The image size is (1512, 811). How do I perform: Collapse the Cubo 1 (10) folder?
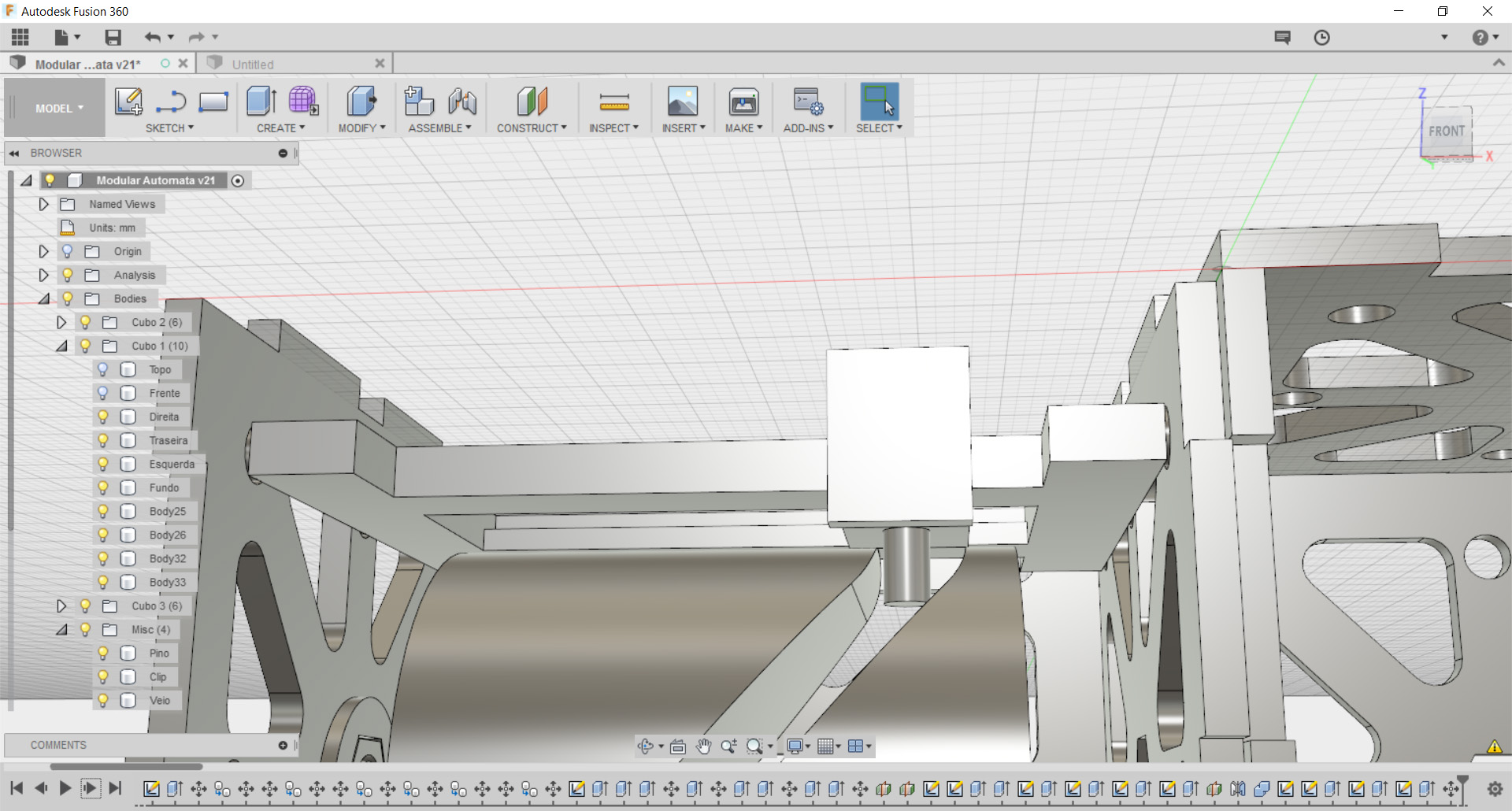pos(61,346)
